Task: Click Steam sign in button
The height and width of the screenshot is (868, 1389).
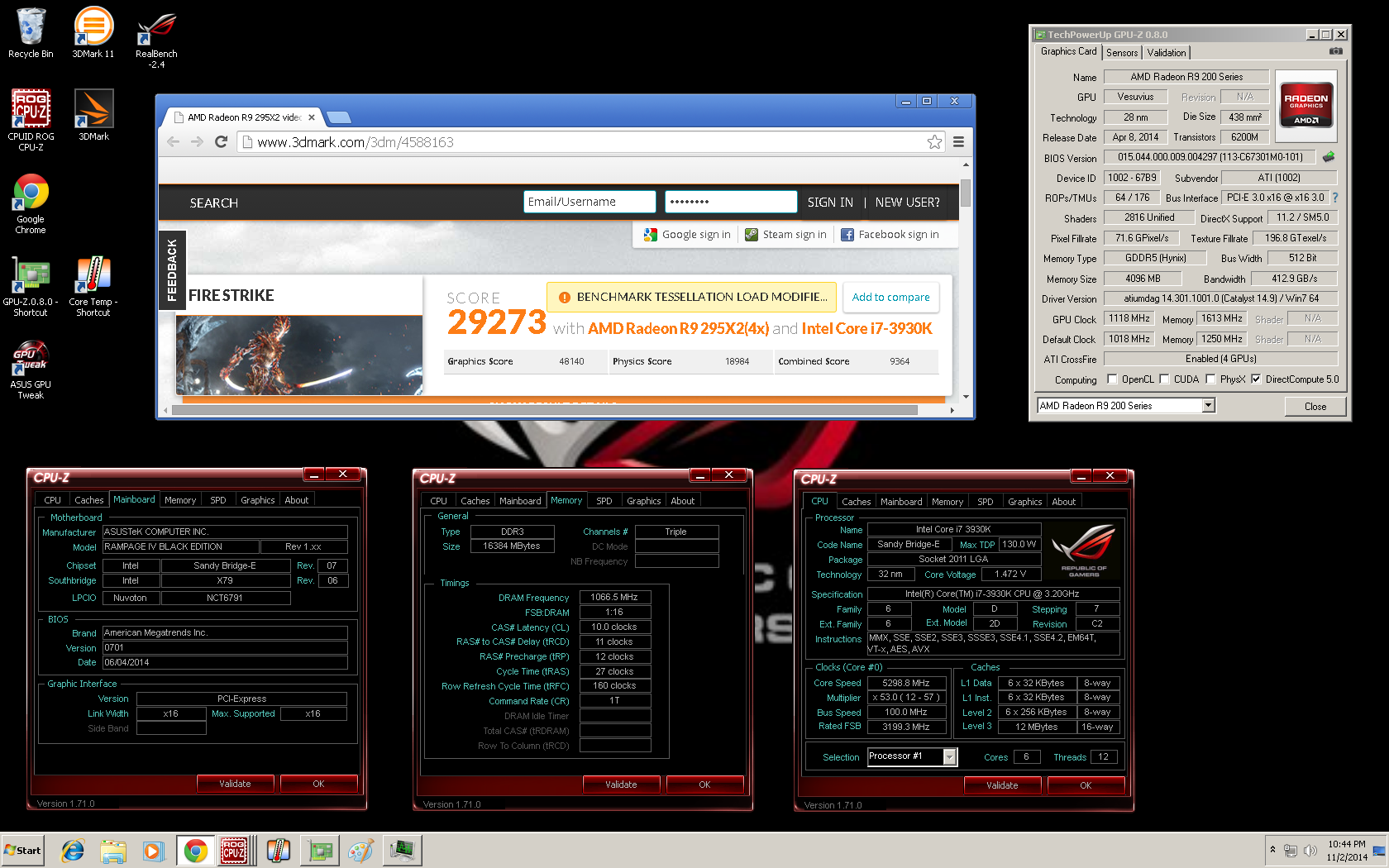Action: click(x=785, y=235)
